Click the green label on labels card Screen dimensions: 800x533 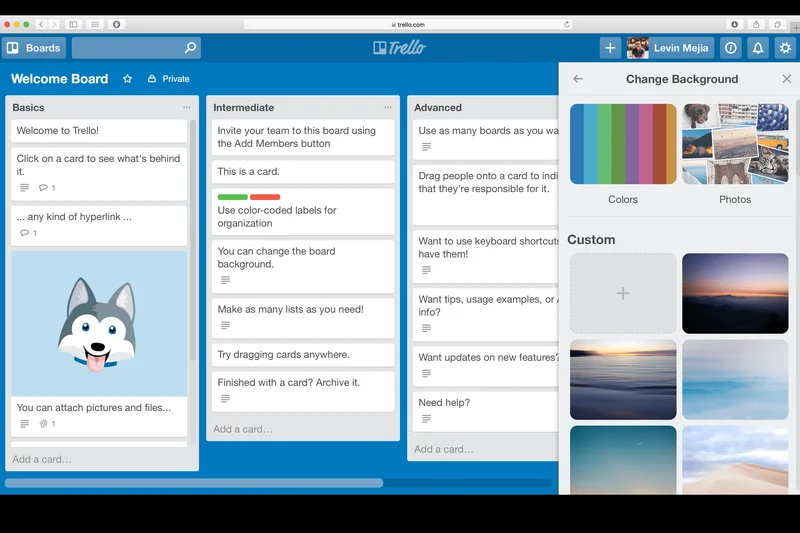click(233, 197)
